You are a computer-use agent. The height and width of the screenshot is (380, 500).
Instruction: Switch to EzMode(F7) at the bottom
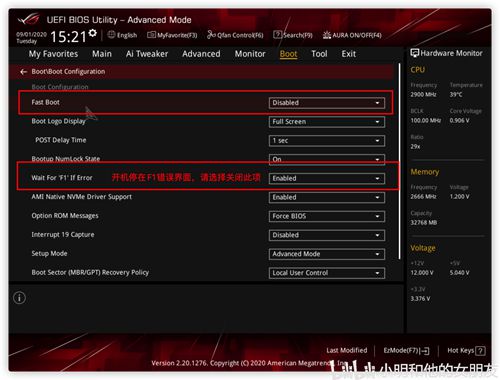406,351
